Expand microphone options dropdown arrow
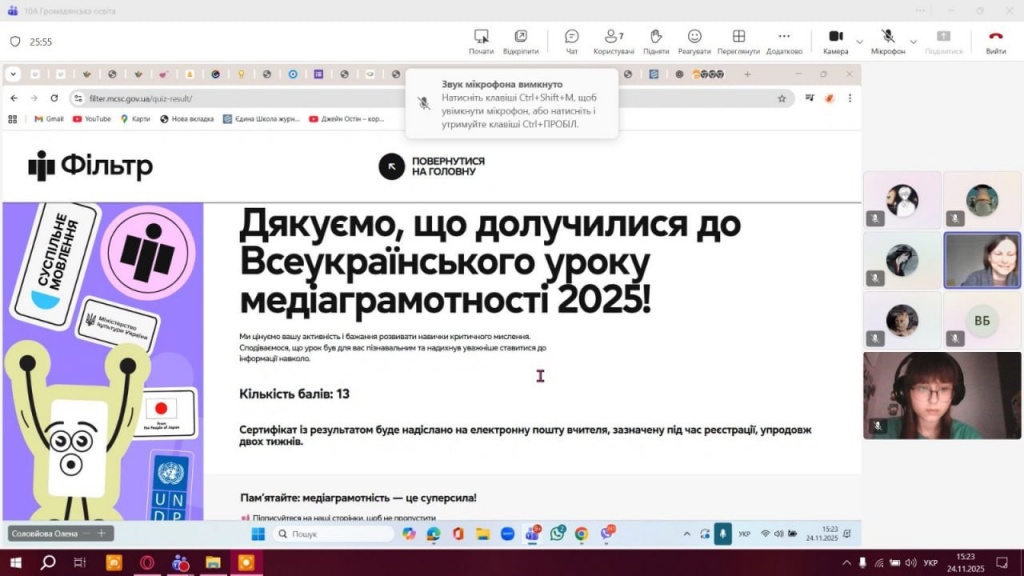Image resolution: width=1024 pixels, height=576 pixels. [913, 42]
